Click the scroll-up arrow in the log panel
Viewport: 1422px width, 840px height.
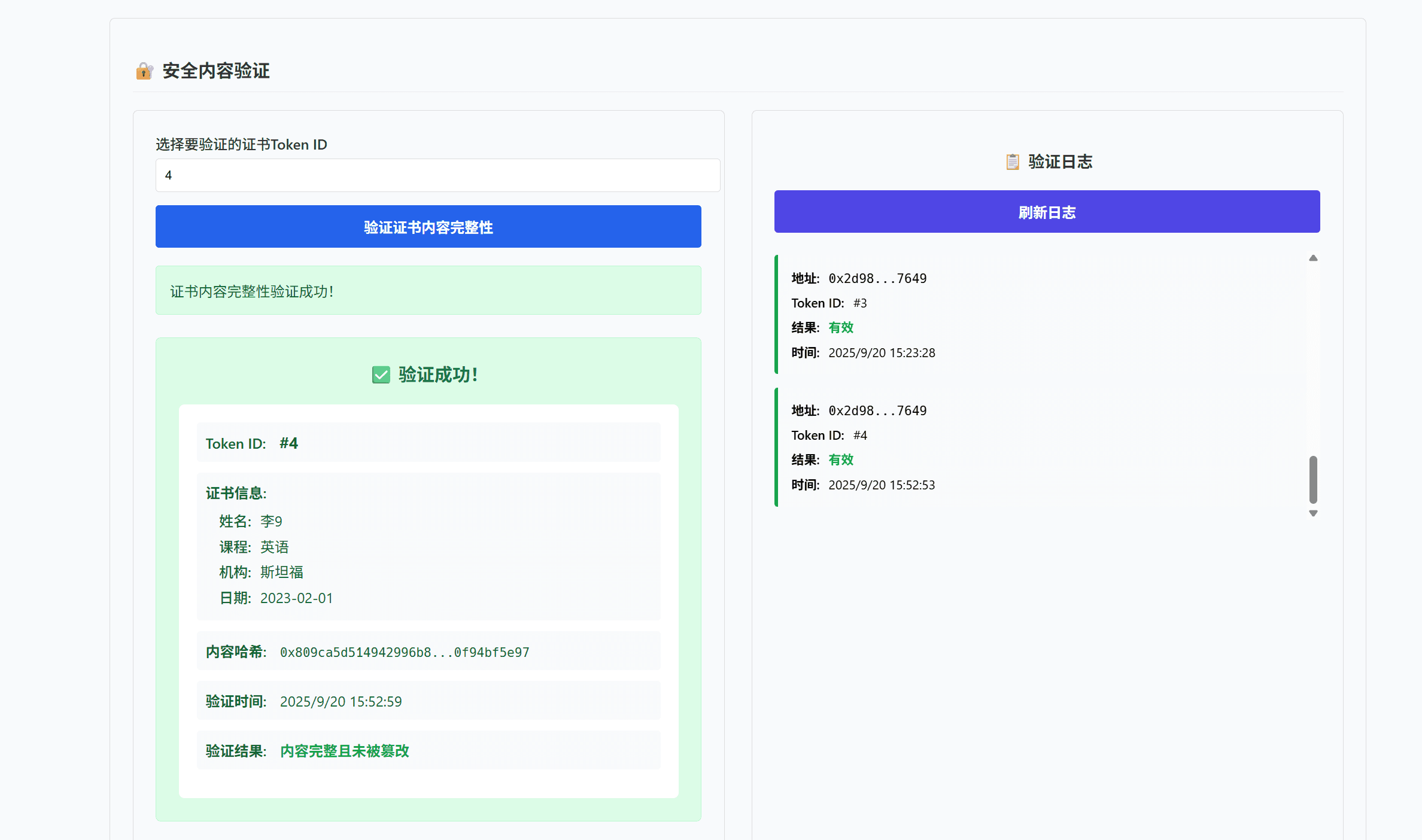[1313, 257]
